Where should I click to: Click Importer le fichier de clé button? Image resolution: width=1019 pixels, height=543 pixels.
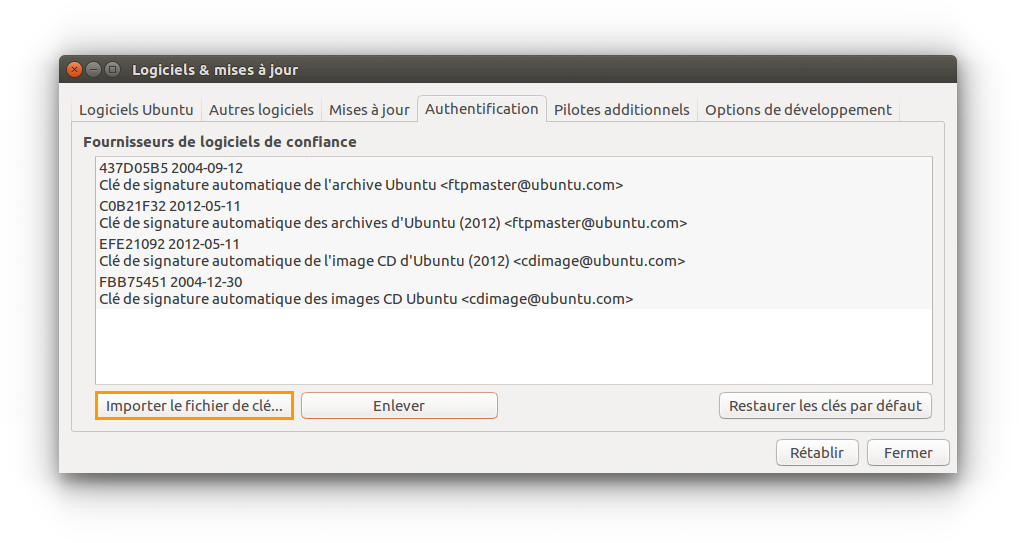pos(194,405)
